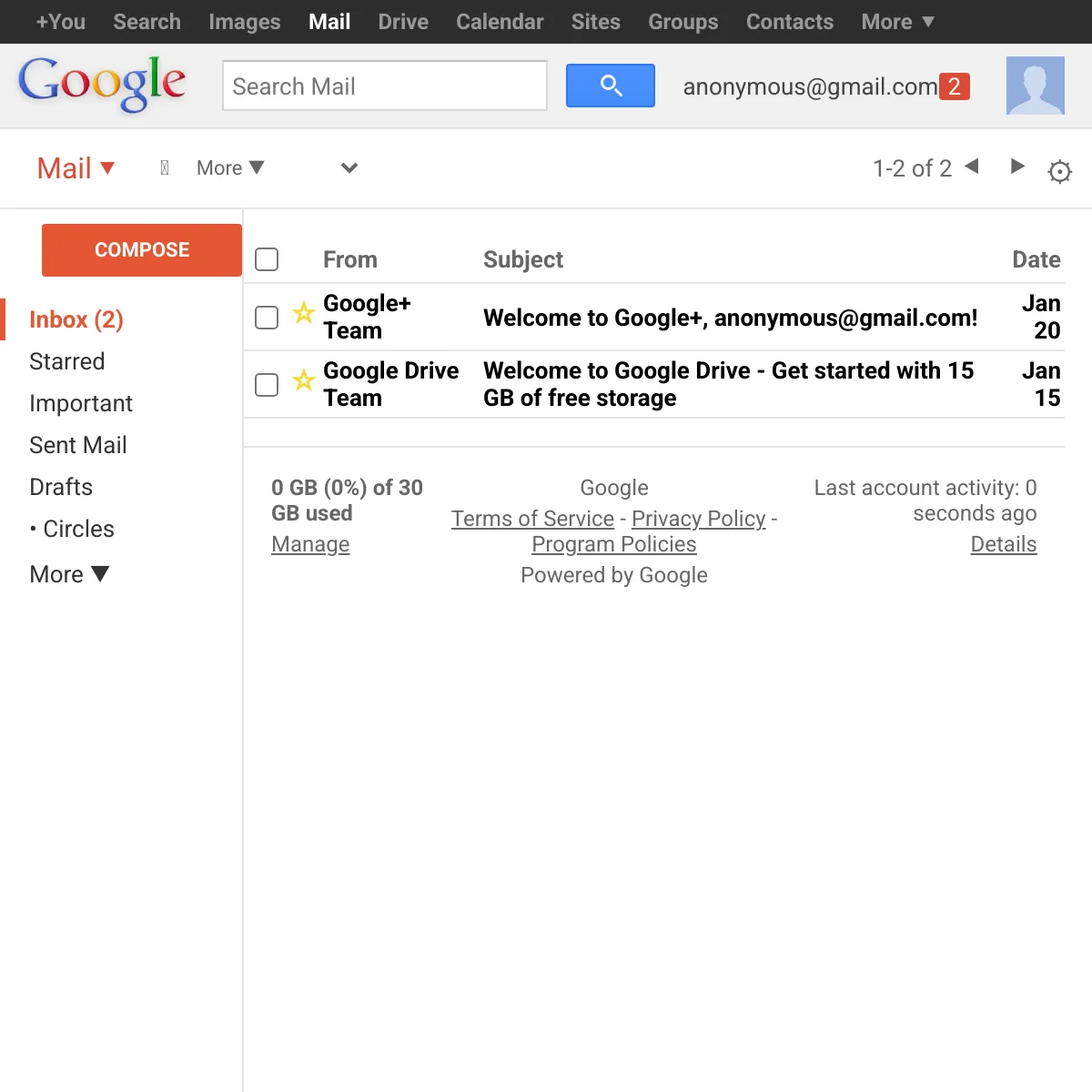Click the blue search magnifier button

(610, 86)
